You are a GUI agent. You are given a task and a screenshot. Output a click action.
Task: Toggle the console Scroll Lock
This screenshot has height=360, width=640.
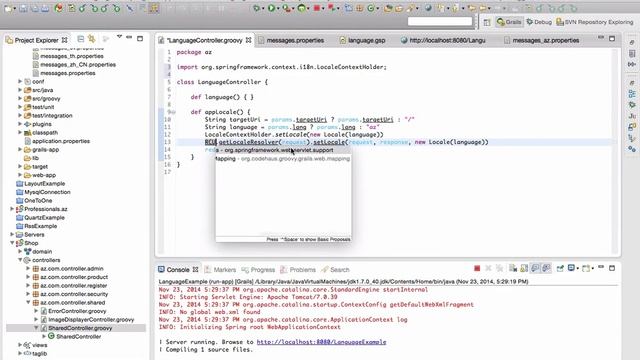click(x=524, y=268)
